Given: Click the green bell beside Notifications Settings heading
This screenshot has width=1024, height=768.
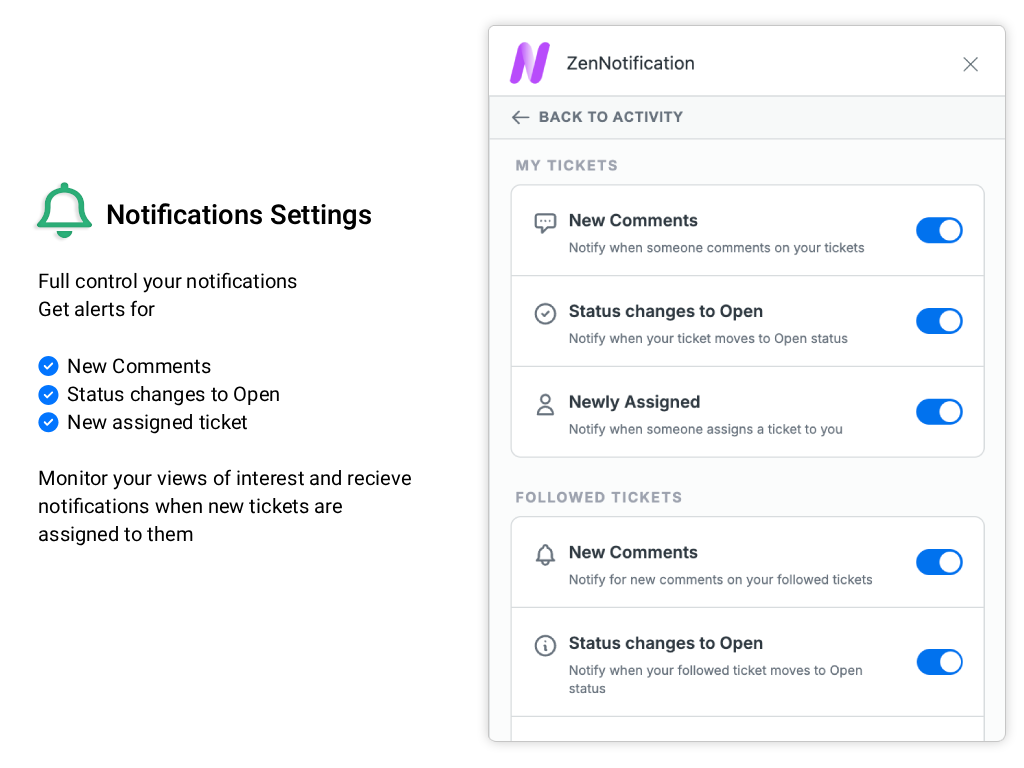Looking at the screenshot, I should coord(63,210).
